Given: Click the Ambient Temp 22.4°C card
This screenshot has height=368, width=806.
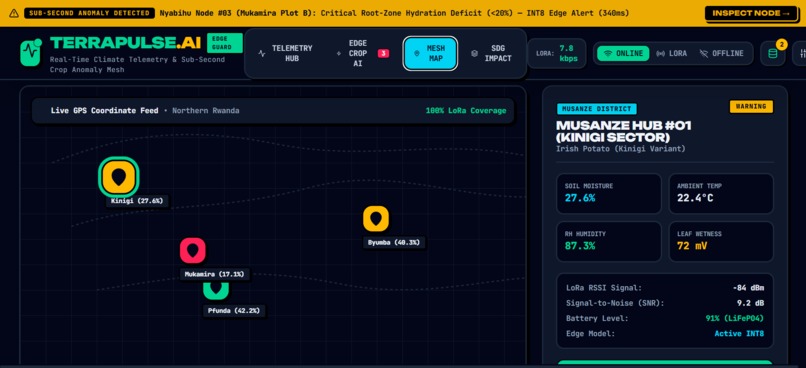Looking at the screenshot, I should [x=721, y=193].
